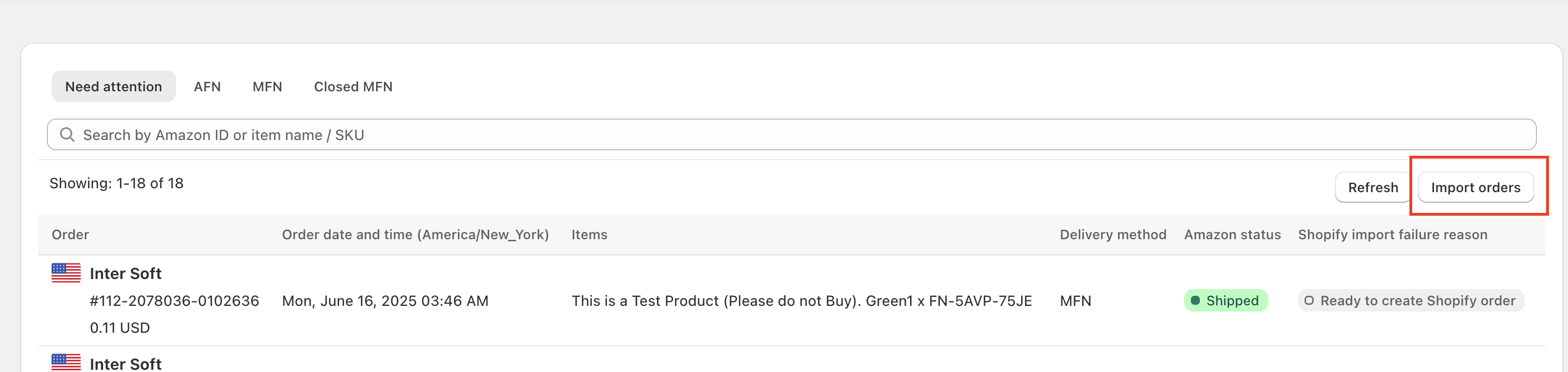The image size is (1568, 372).
Task: Switch to the MFN tab
Action: pos(267,86)
